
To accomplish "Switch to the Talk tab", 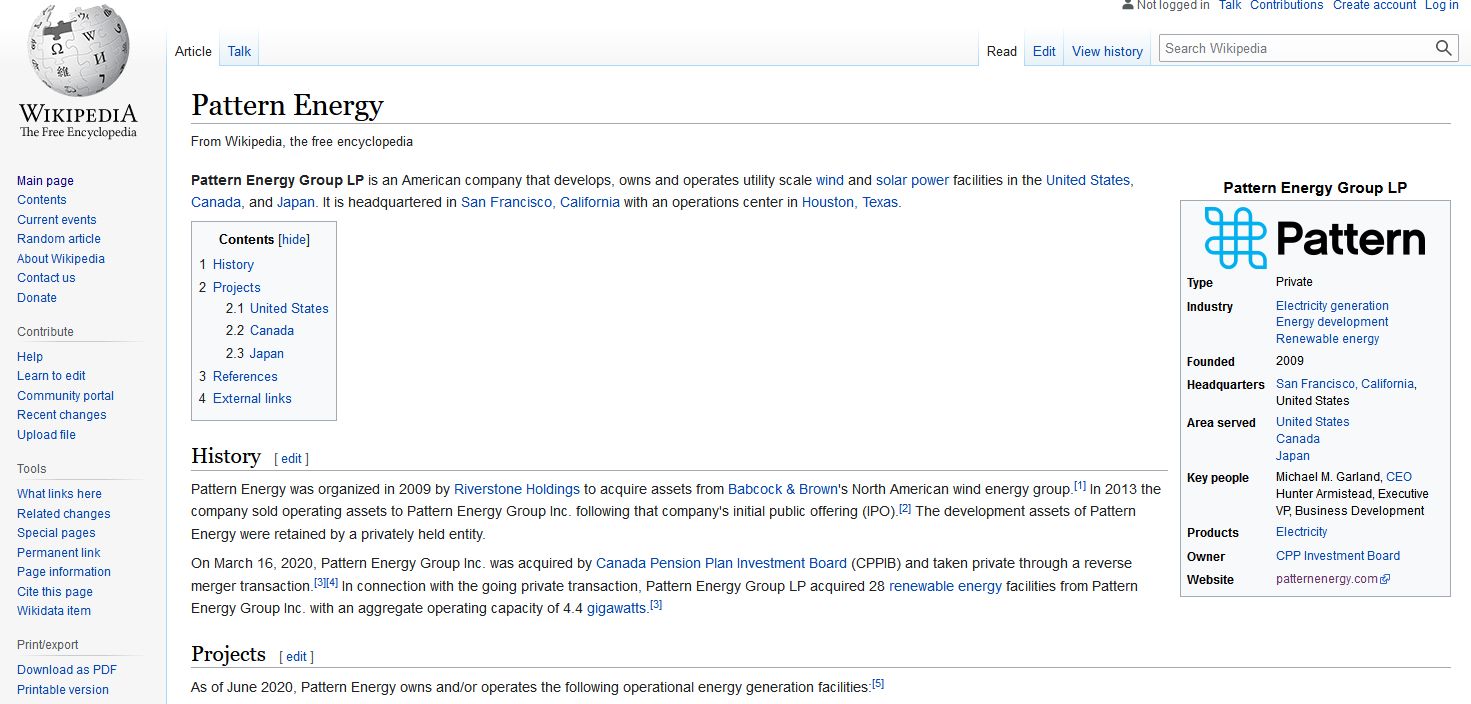I will click(x=239, y=51).
